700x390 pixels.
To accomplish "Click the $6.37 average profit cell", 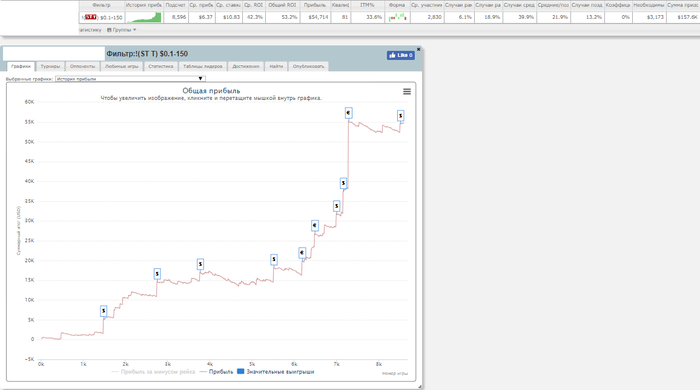I will (x=201, y=17).
